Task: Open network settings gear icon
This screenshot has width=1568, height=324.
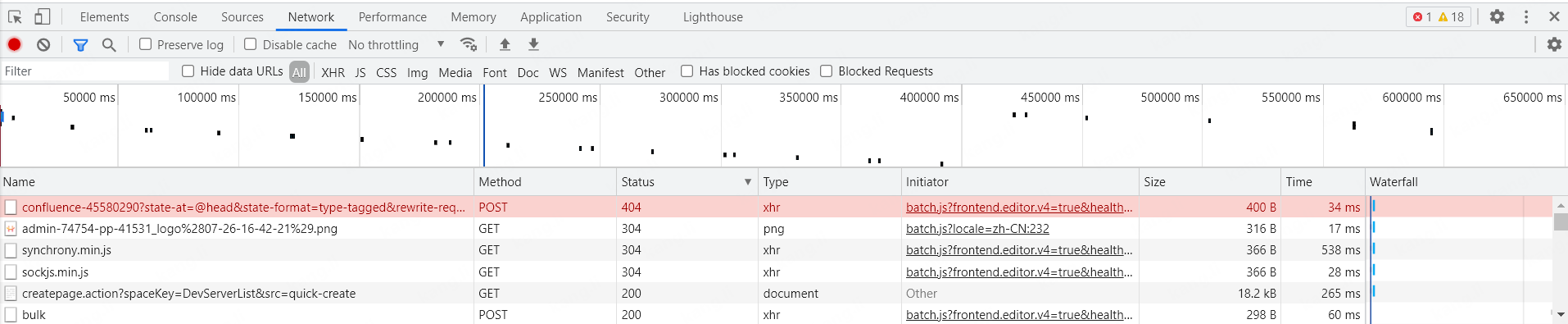Action: coord(1554,44)
